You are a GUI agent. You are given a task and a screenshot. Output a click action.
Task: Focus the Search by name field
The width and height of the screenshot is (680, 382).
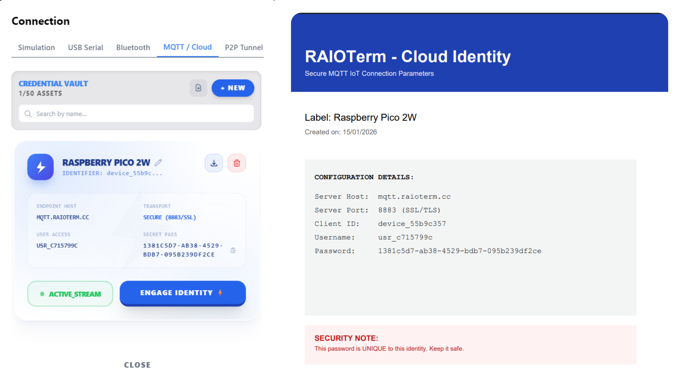136,114
